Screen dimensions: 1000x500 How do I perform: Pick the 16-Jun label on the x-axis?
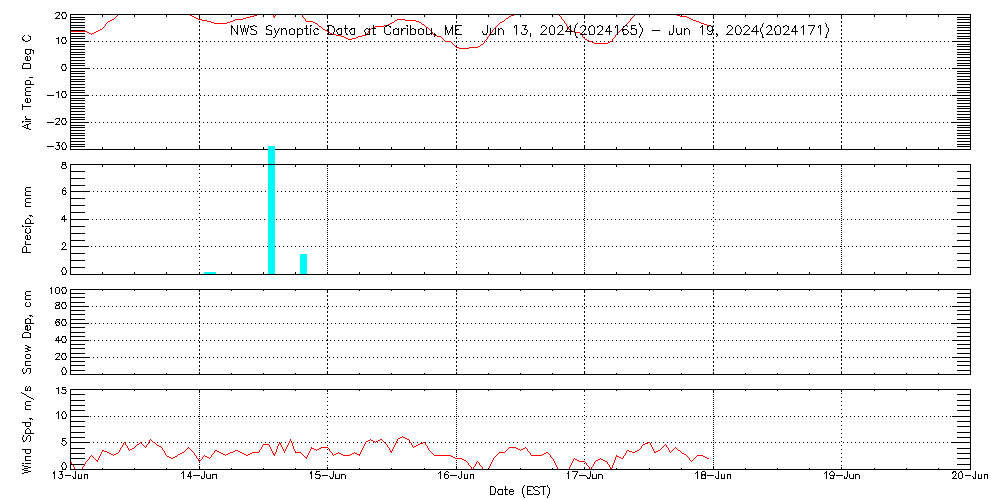pos(457,477)
